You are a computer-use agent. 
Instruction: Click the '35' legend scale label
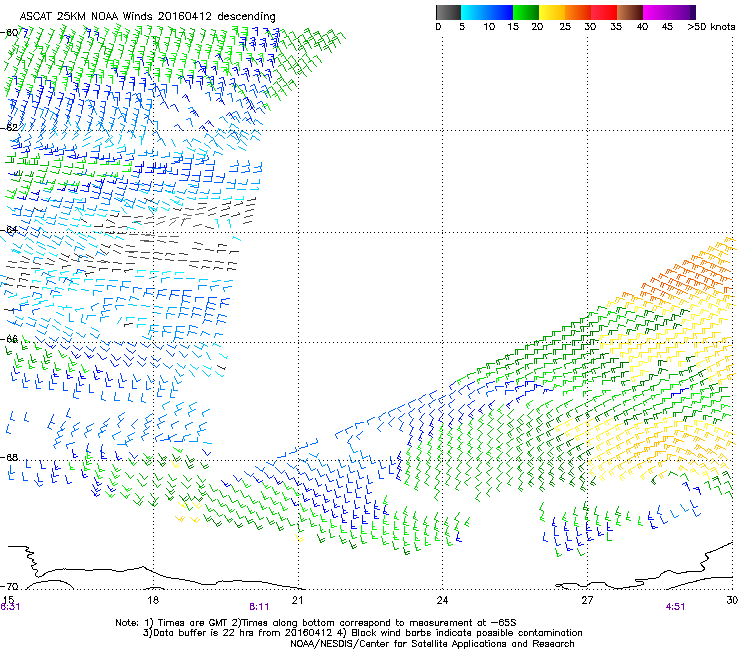pyautogui.click(x=616, y=26)
